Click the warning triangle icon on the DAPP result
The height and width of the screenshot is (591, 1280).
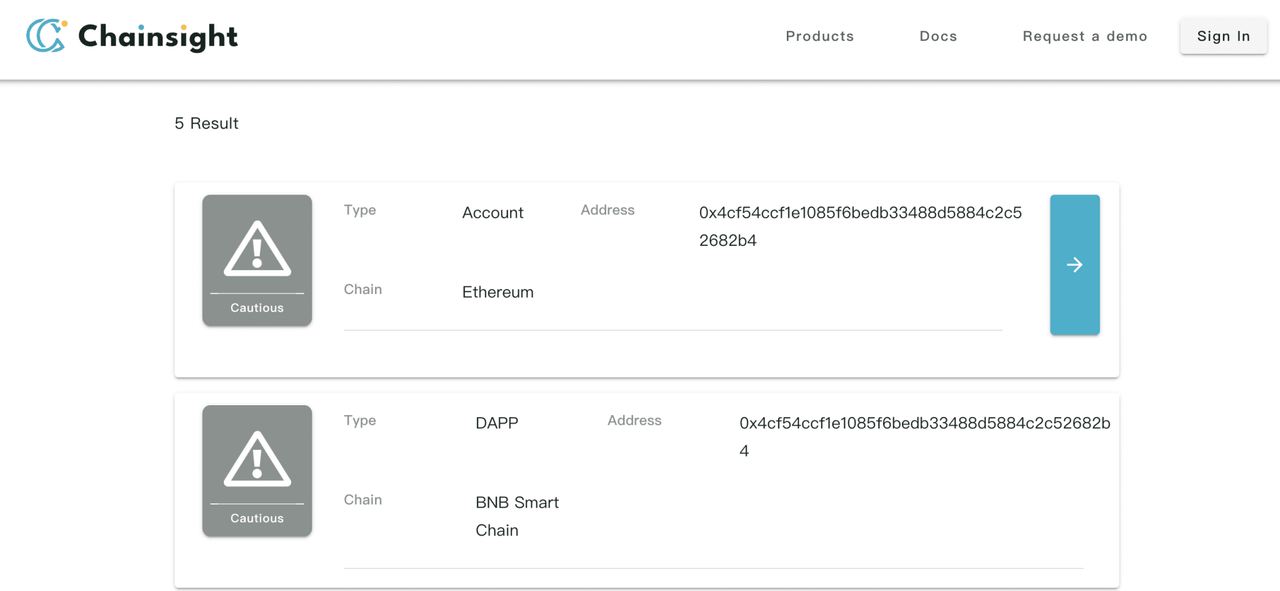click(x=257, y=459)
